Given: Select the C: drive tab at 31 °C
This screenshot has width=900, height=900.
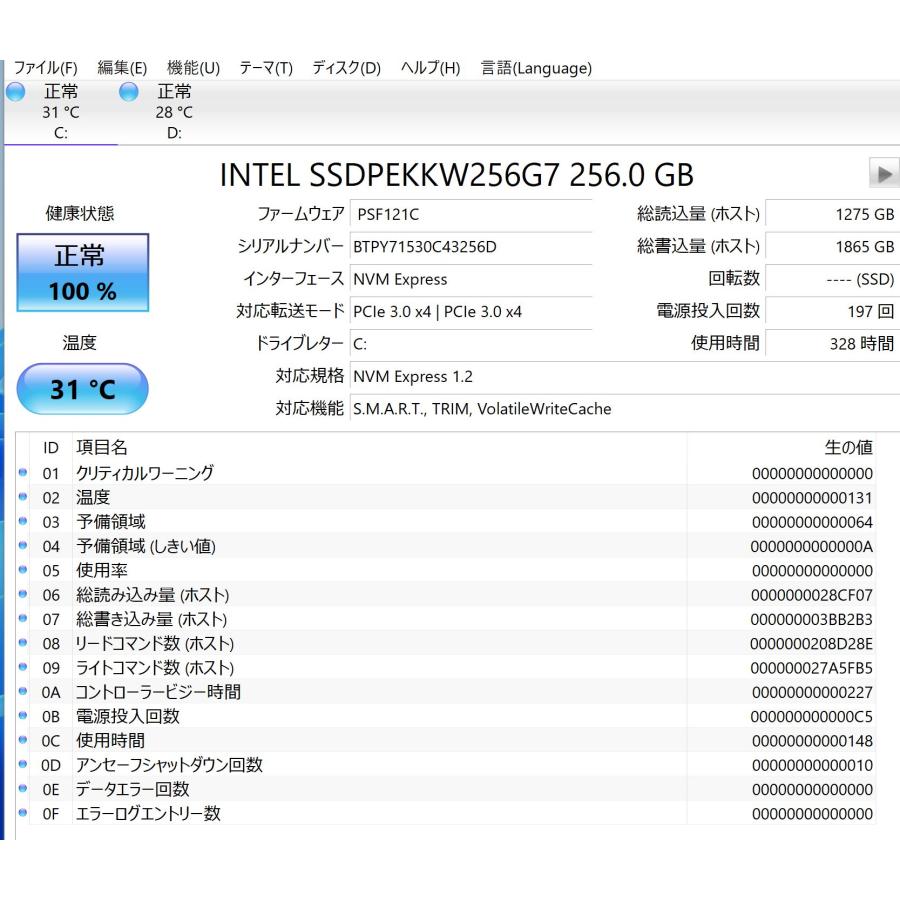Looking at the screenshot, I should [x=61, y=112].
